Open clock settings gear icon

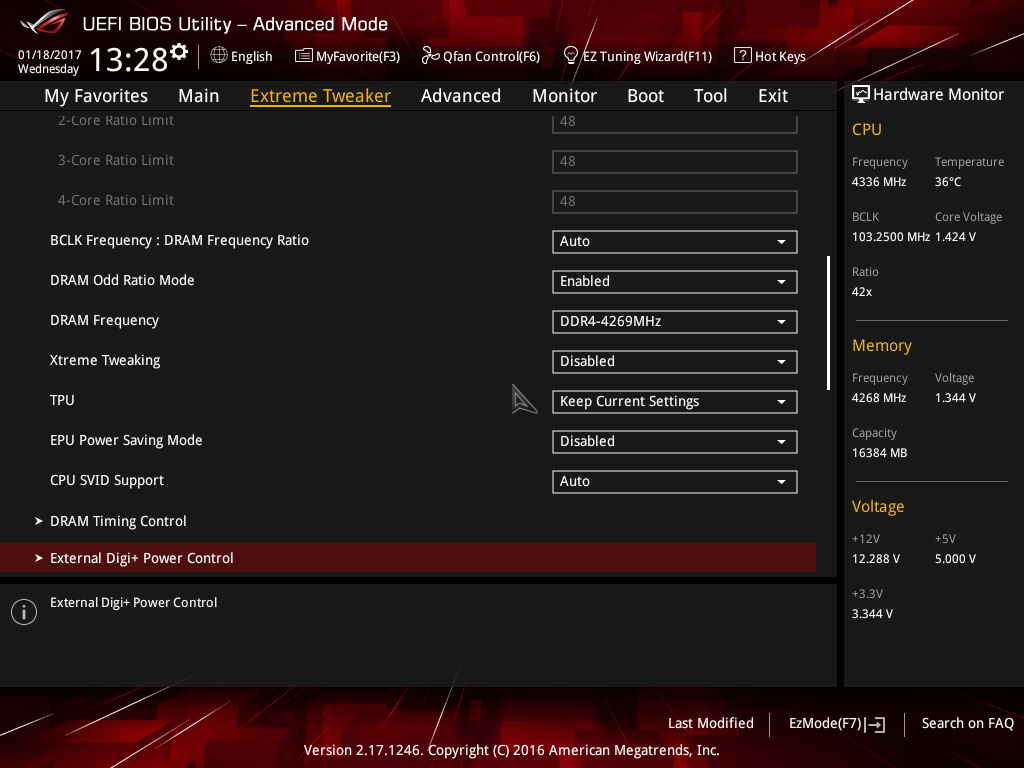point(179,52)
